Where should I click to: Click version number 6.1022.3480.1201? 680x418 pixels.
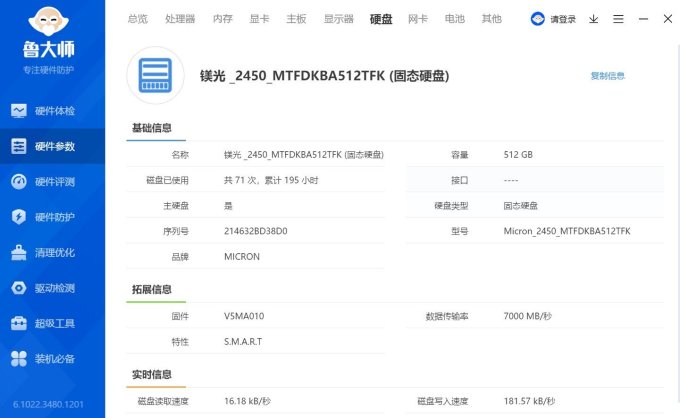coord(48,405)
